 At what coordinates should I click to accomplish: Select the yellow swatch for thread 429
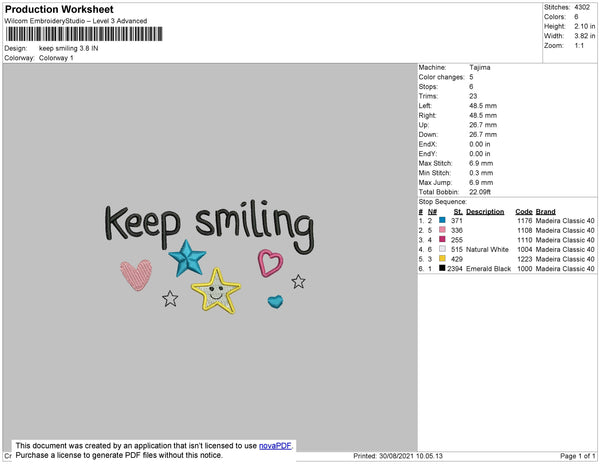point(442,259)
